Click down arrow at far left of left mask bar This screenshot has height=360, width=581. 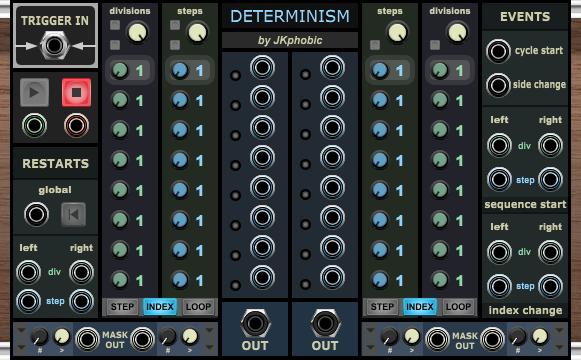[x=21, y=347]
